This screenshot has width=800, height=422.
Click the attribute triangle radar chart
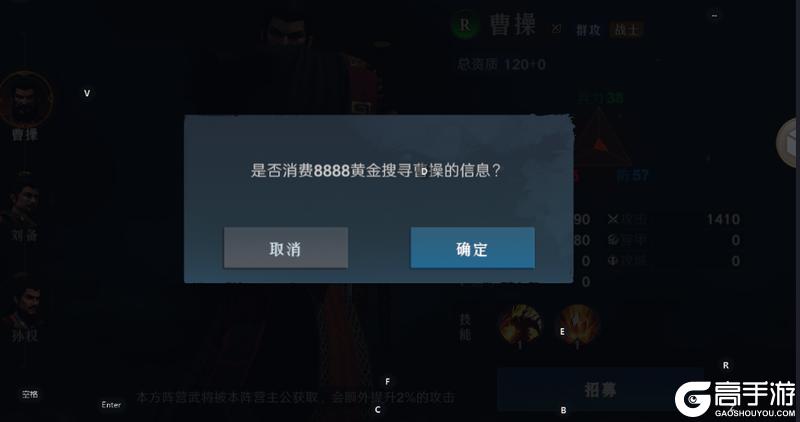(600, 138)
